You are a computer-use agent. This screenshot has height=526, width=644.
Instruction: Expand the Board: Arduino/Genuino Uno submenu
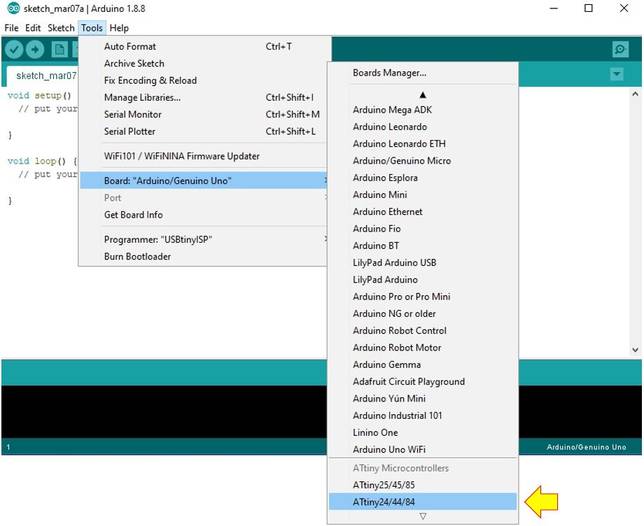pyautogui.click(x=203, y=181)
